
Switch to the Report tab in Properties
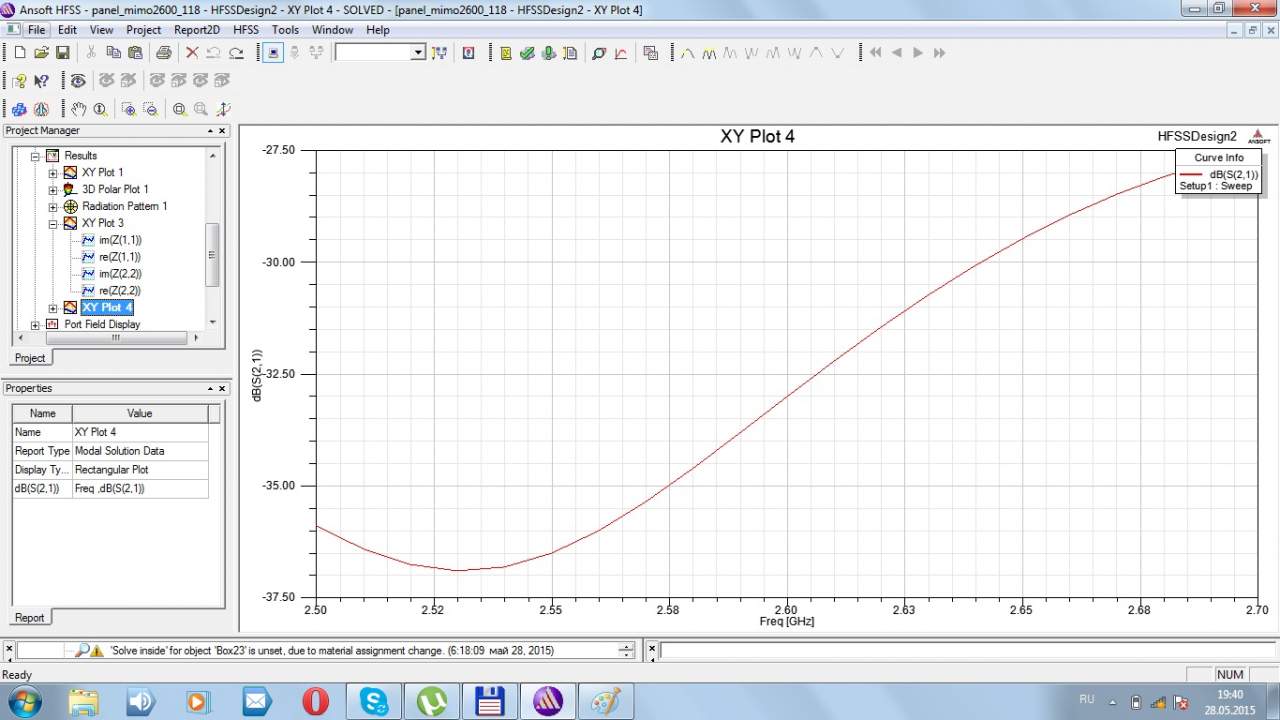click(29, 617)
